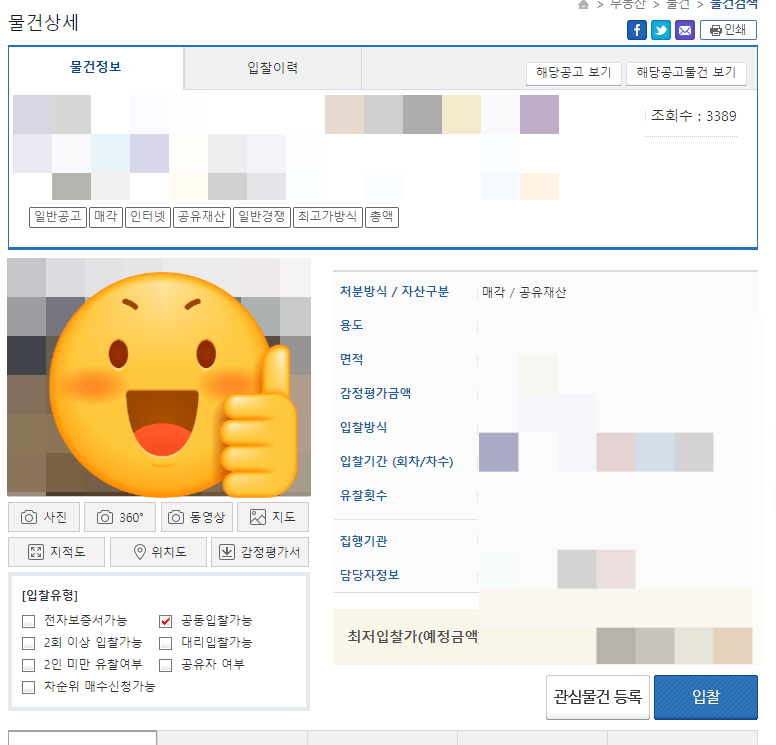Select the 일반공고 tag
Image resolution: width=776 pixels, height=745 pixels.
(58, 217)
